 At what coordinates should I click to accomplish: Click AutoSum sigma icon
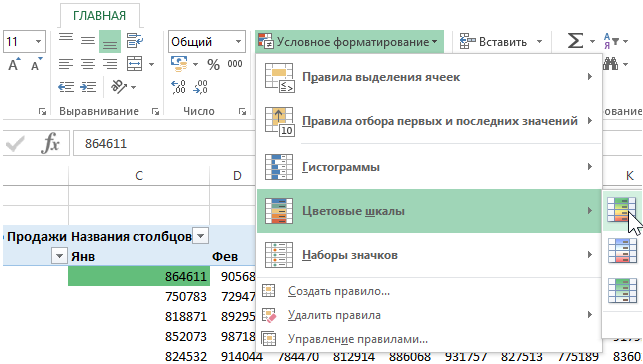point(575,41)
